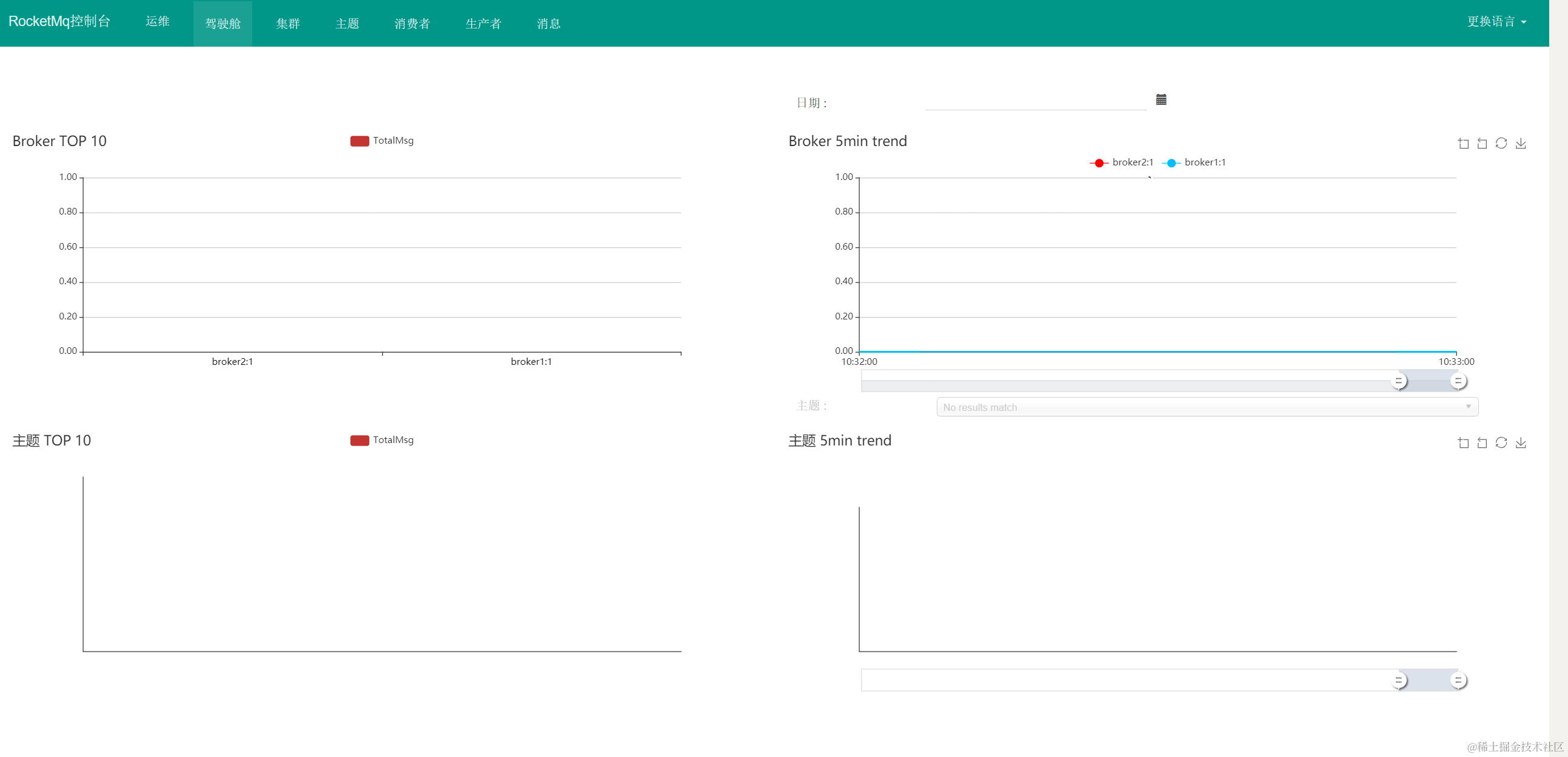The image size is (1568, 757).
Task: Download Broker 5min trend chart image
Action: tap(1521, 144)
